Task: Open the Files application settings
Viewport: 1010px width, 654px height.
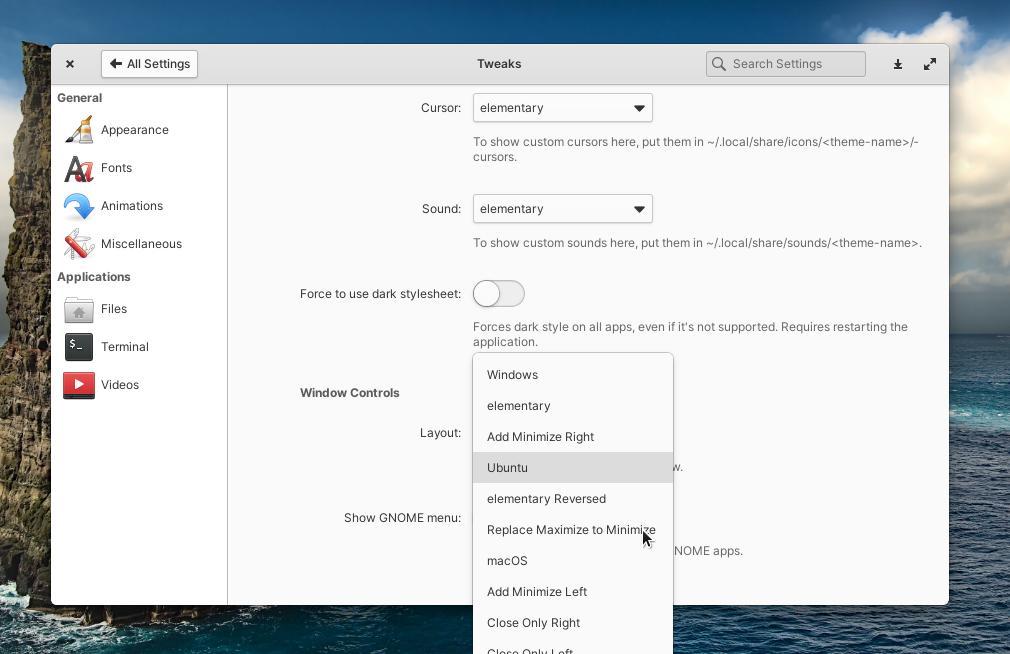Action: (79, 308)
